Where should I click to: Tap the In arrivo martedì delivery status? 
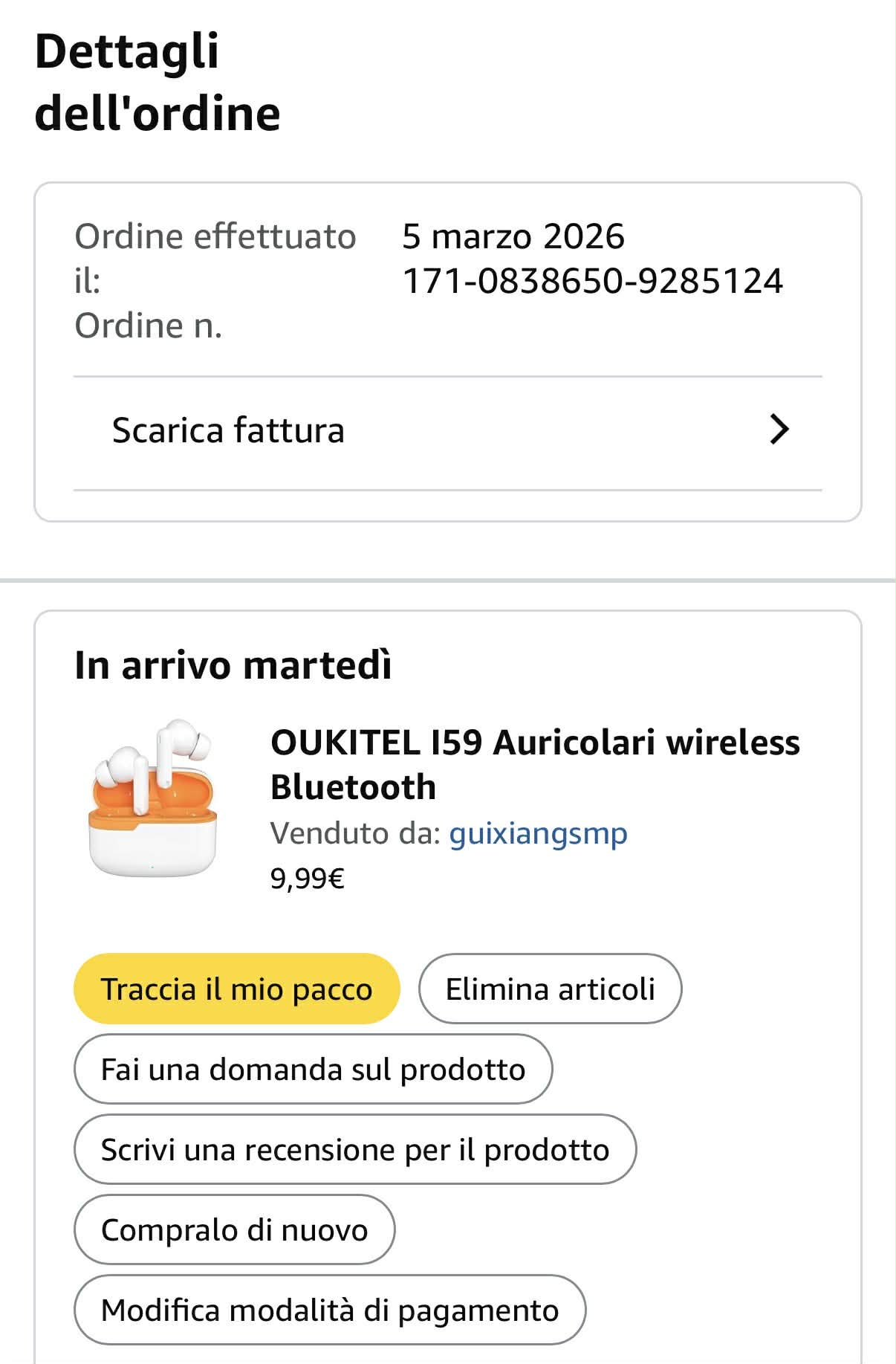(x=233, y=665)
